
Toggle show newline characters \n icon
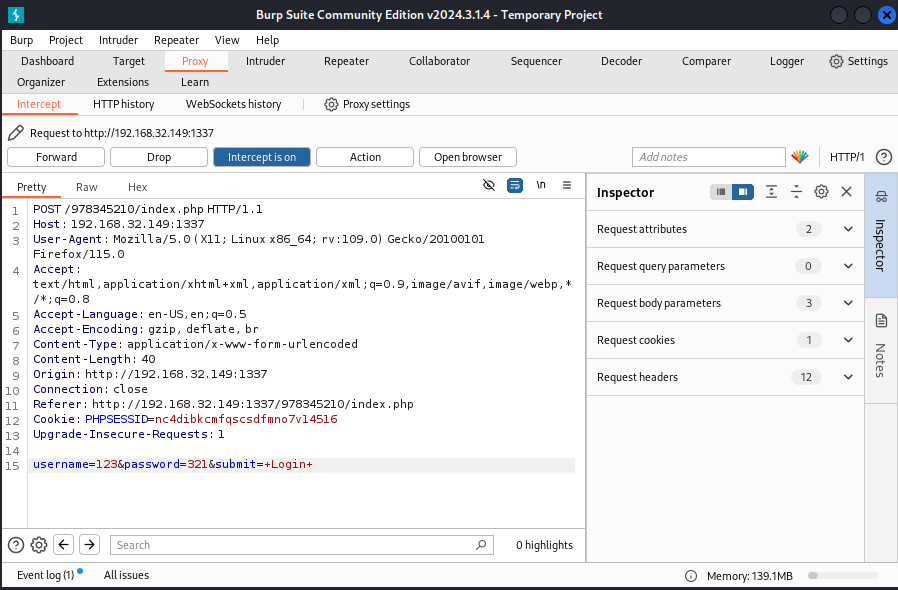click(x=541, y=185)
